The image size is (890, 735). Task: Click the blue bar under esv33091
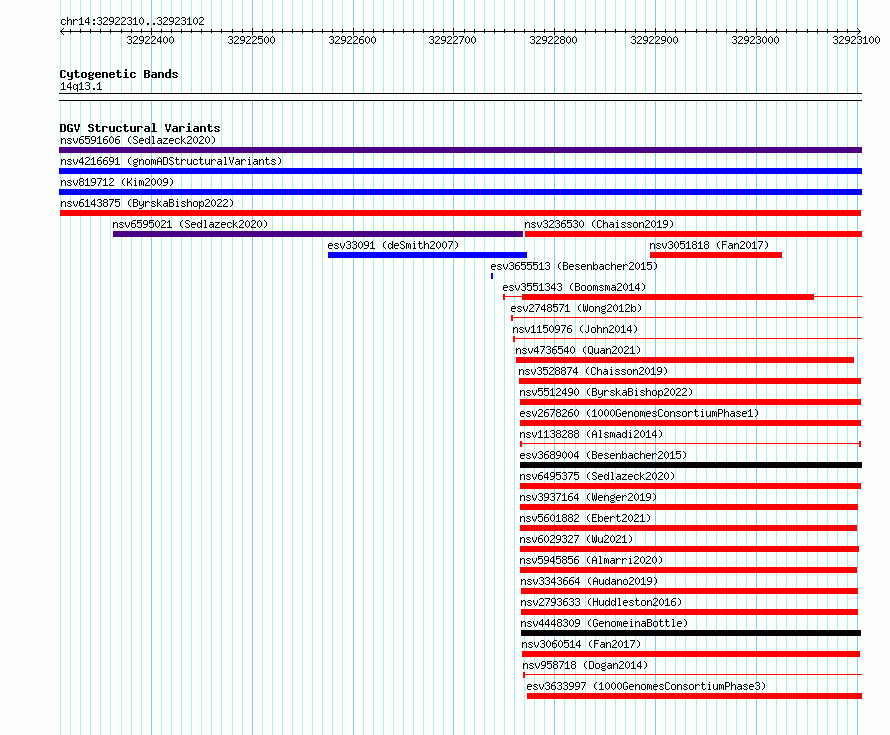click(427, 255)
